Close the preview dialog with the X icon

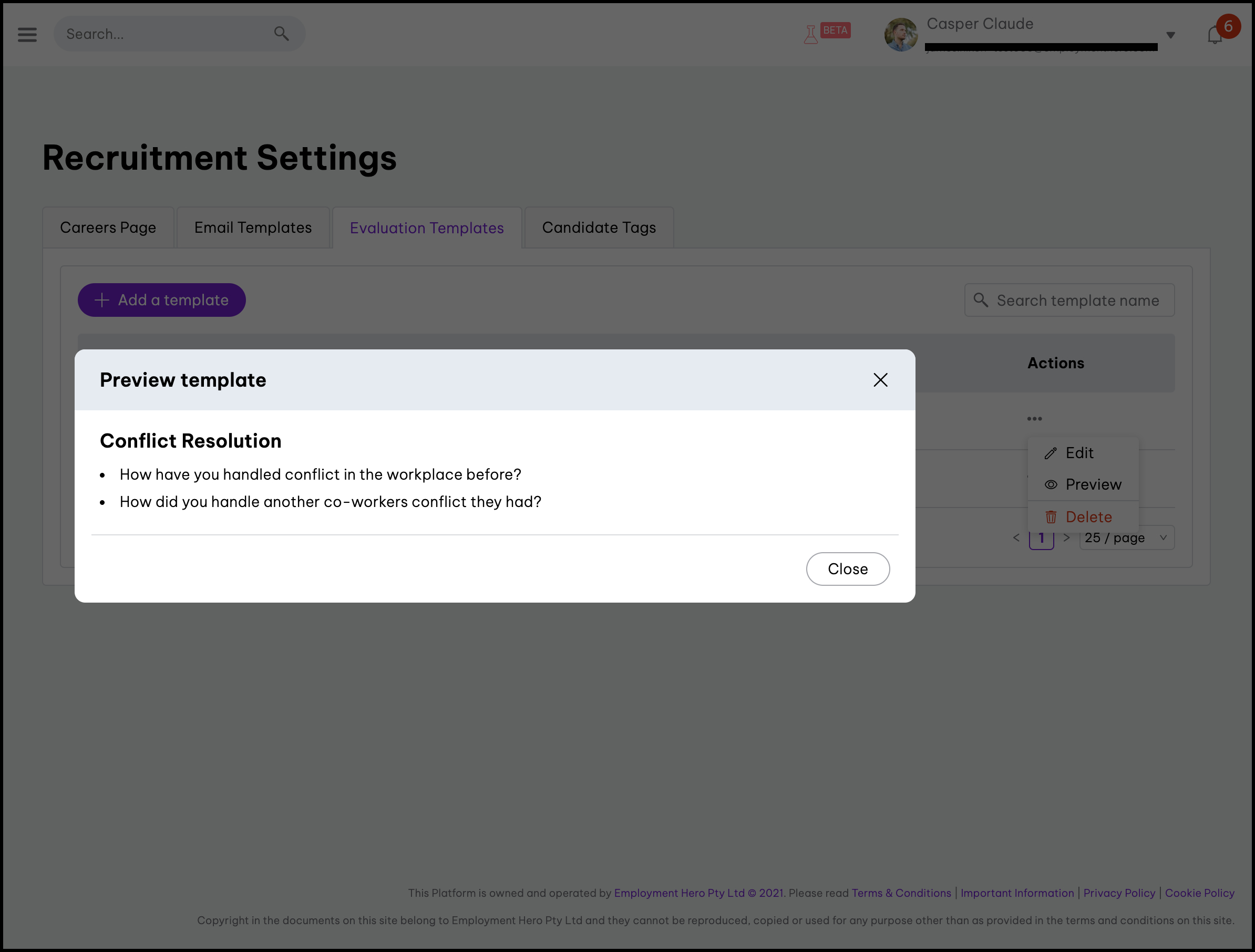pos(880,380)
